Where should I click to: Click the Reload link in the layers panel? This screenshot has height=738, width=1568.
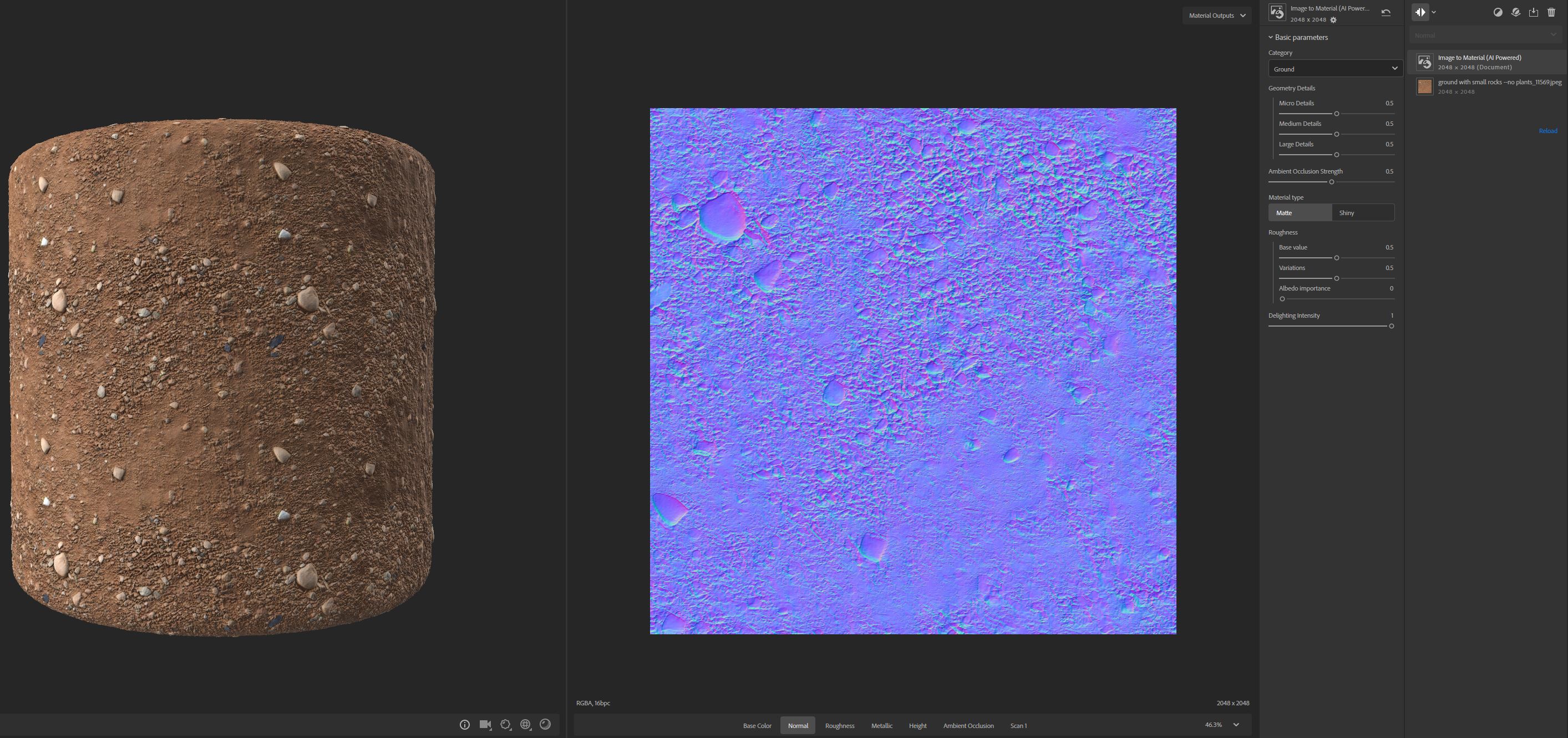1547,130
